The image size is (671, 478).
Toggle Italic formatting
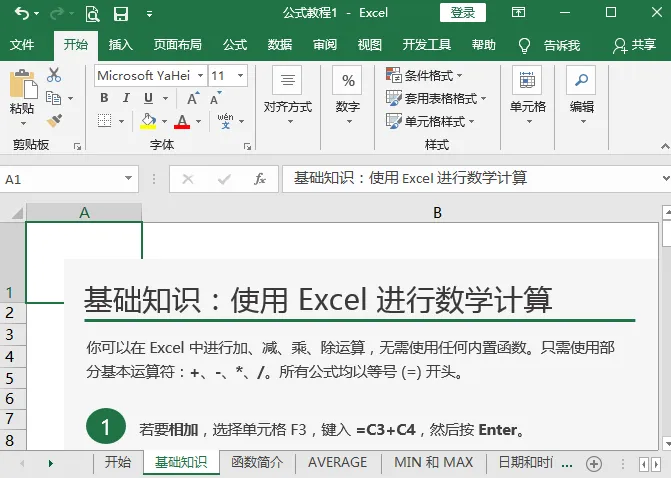tap(126, 98)
